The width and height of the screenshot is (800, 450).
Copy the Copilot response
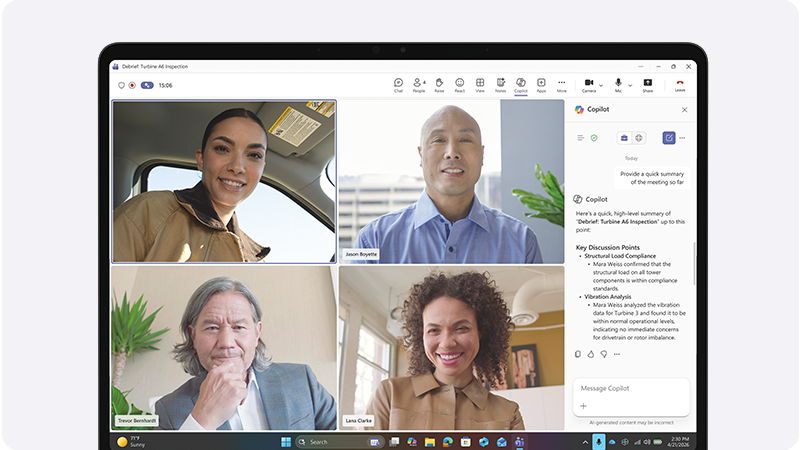578,354
